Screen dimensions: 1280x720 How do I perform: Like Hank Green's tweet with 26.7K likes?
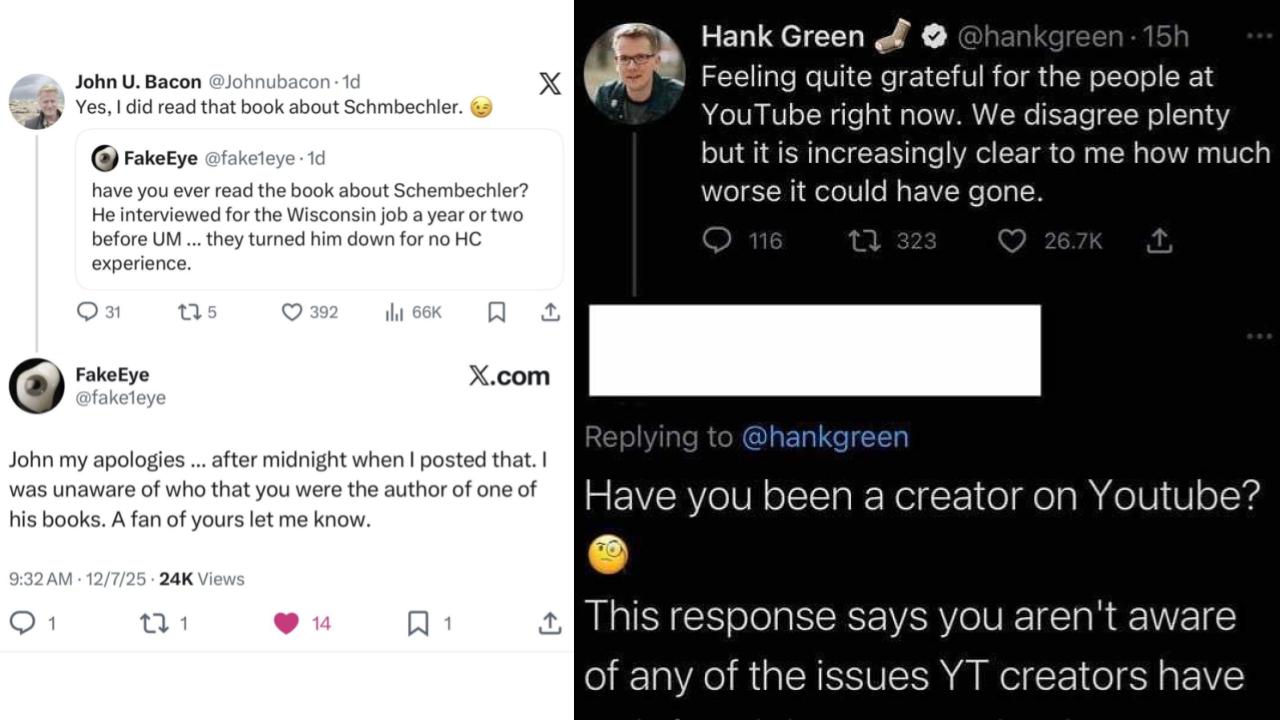tap(1012, 240)
